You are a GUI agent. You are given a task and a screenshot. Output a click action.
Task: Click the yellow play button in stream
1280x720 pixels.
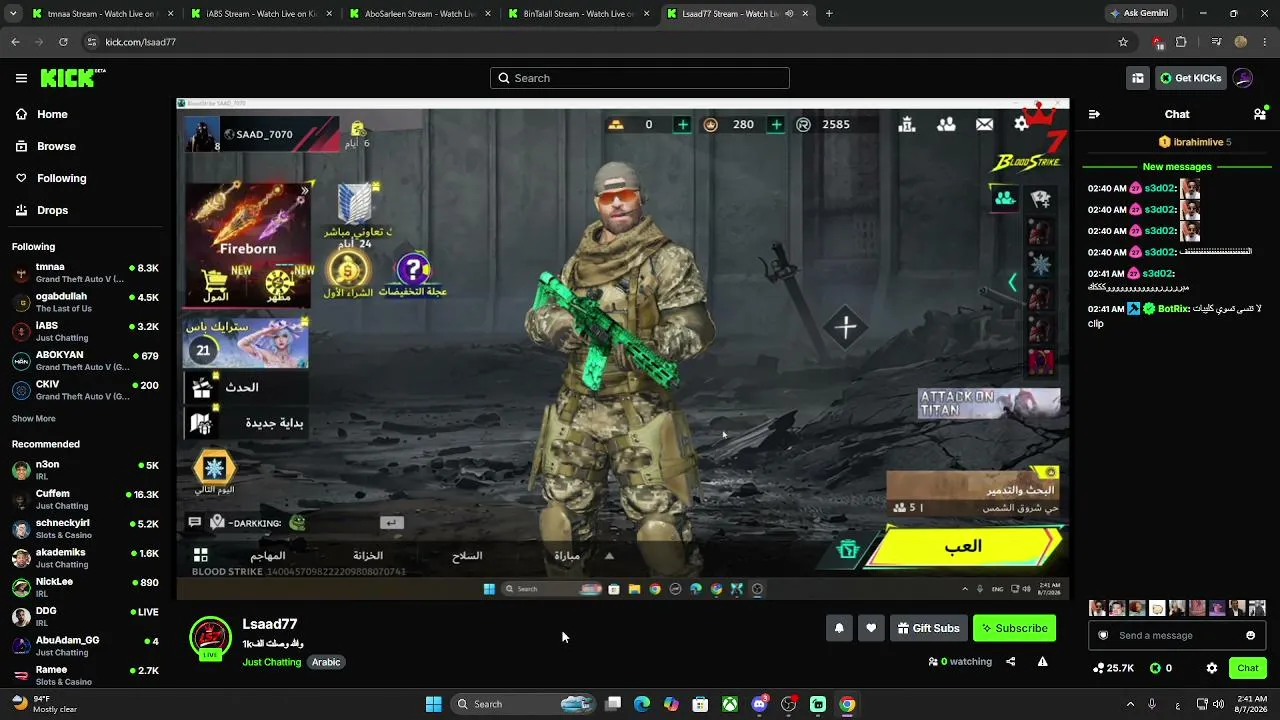click(x=962, y=547)
